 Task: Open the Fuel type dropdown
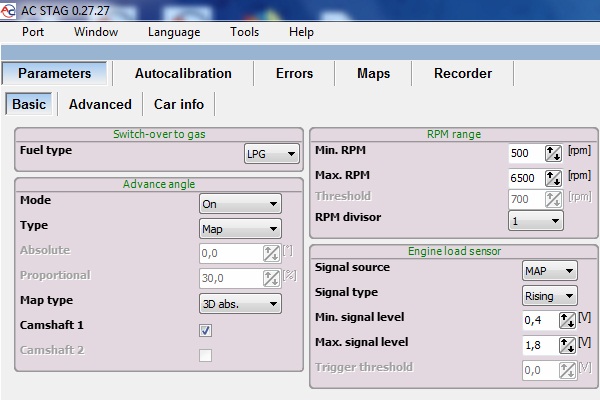tap(272, 154)
